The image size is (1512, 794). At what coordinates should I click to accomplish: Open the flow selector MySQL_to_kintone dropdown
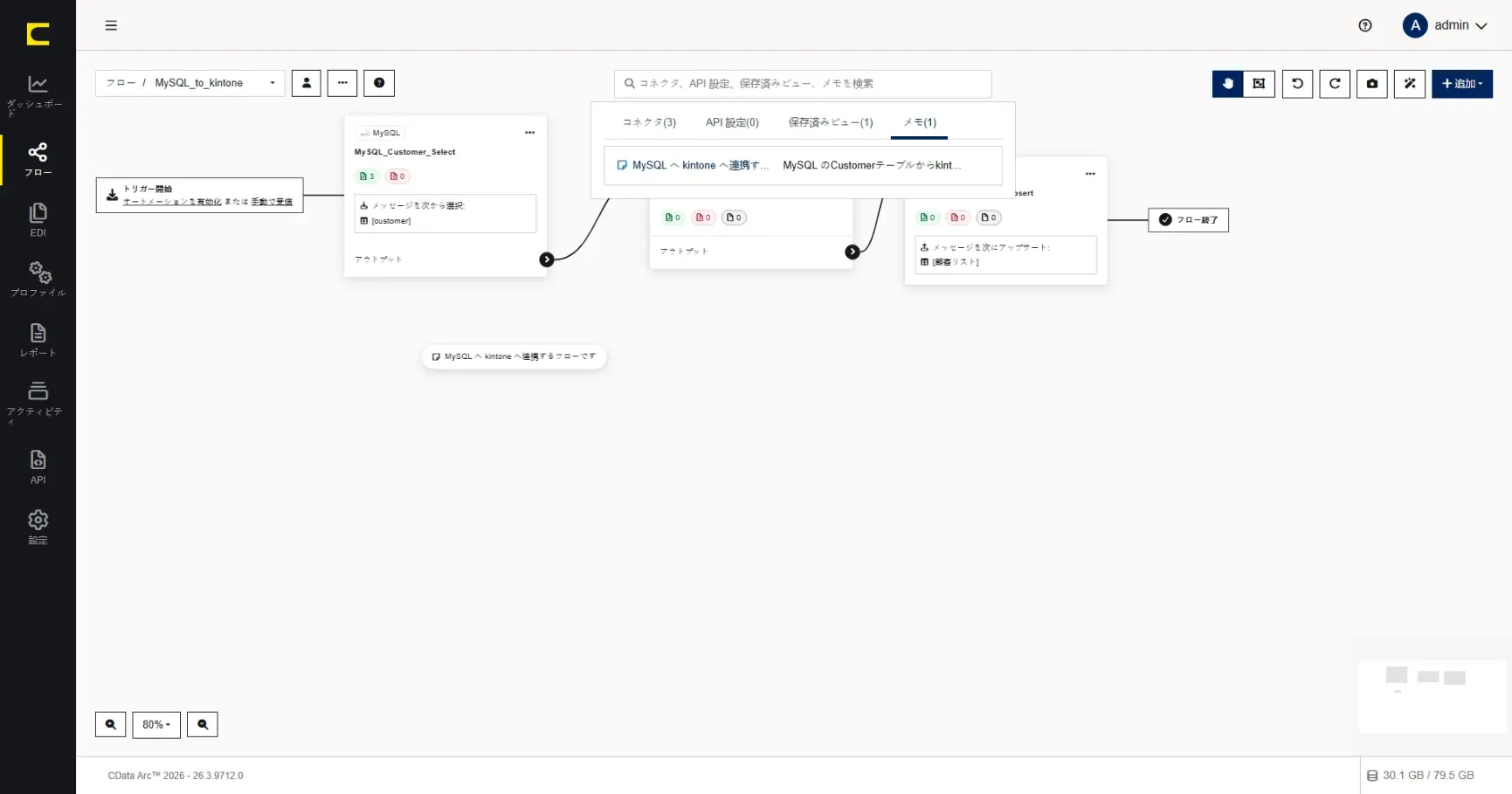[190, 83]
